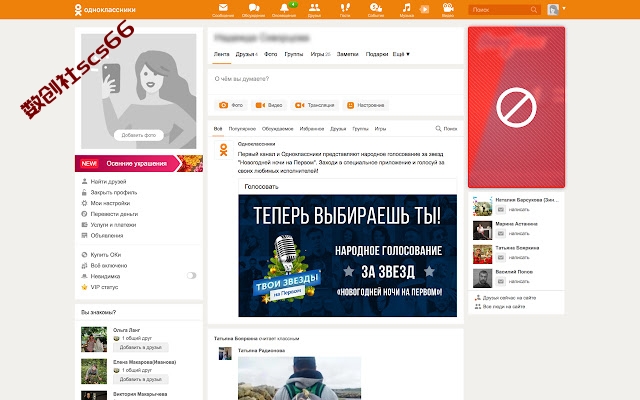
Task: Select the Обсуждаемое feed filter
Action: pos(278,129)
